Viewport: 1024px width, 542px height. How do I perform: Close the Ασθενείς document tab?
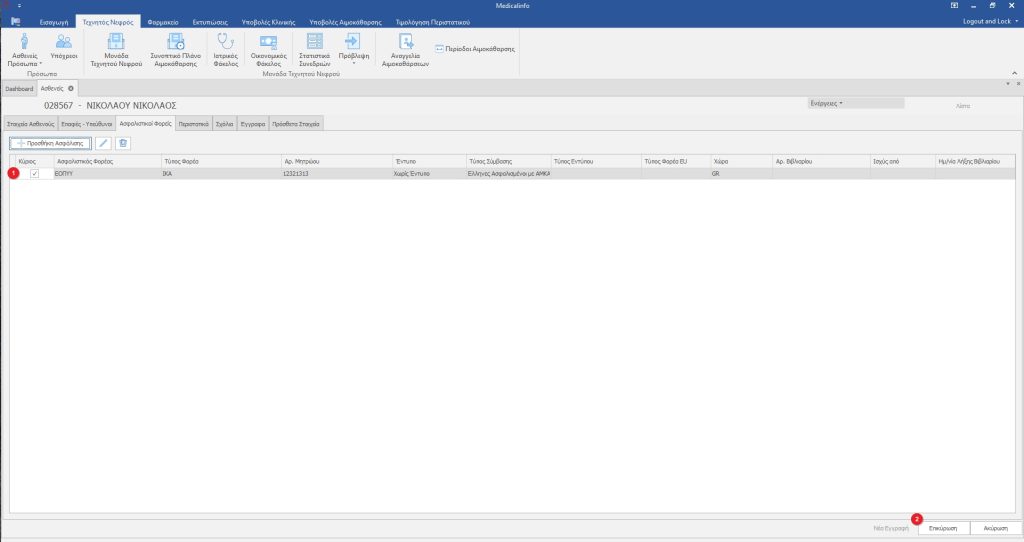71,88
